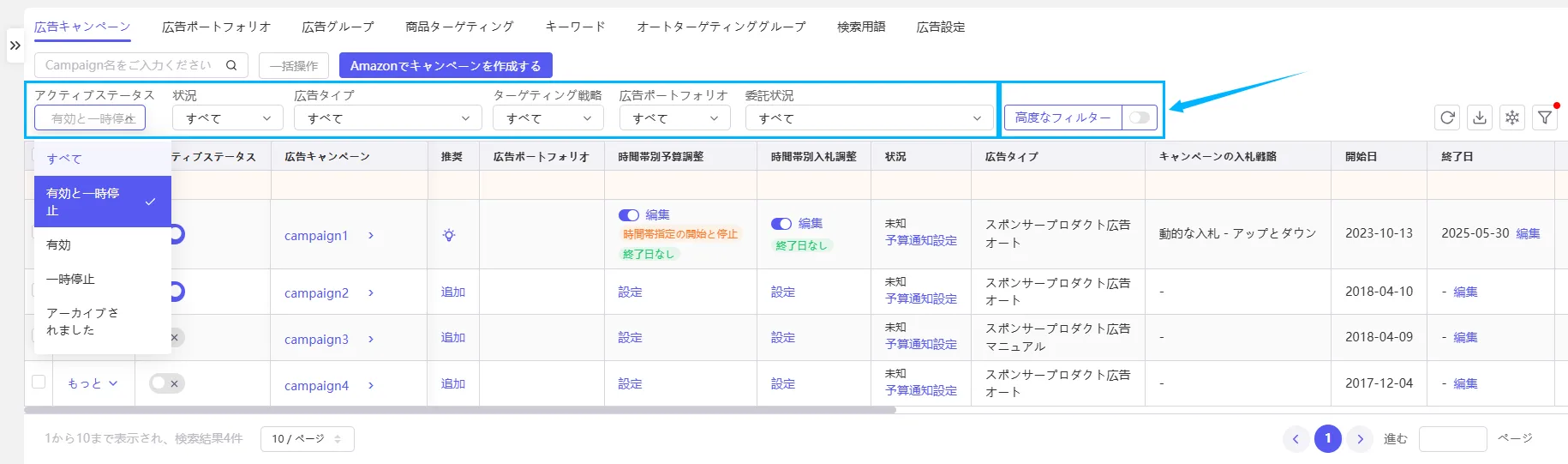Toggle campaign1 時間帯別予算調整 switch
The image size is (1568, 464).
pos(629,215)
